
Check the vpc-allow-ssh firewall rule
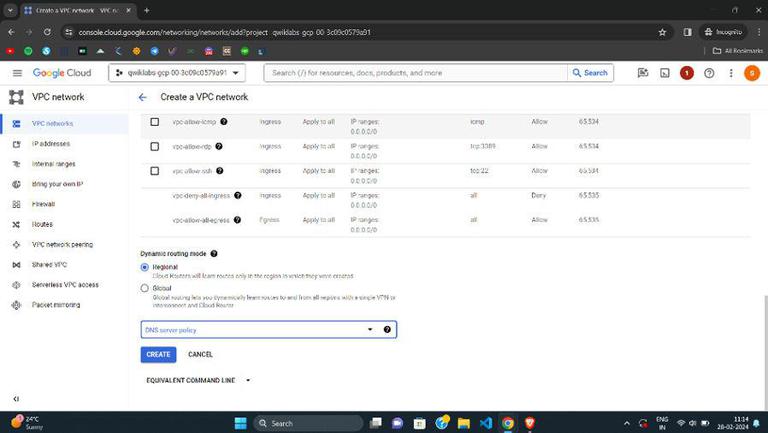tap(155, 170)
